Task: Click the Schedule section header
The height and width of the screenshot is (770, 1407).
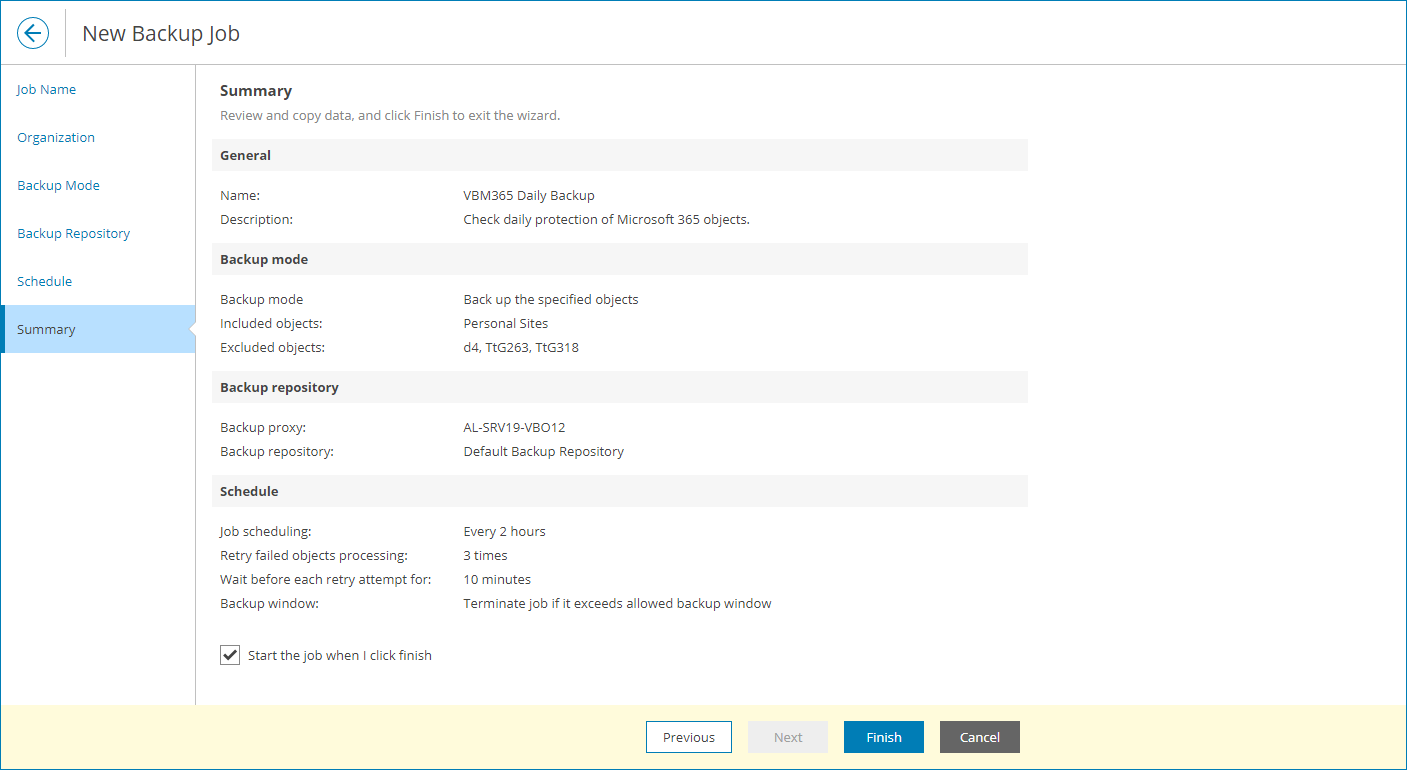Action: click(x=249, y=491)
